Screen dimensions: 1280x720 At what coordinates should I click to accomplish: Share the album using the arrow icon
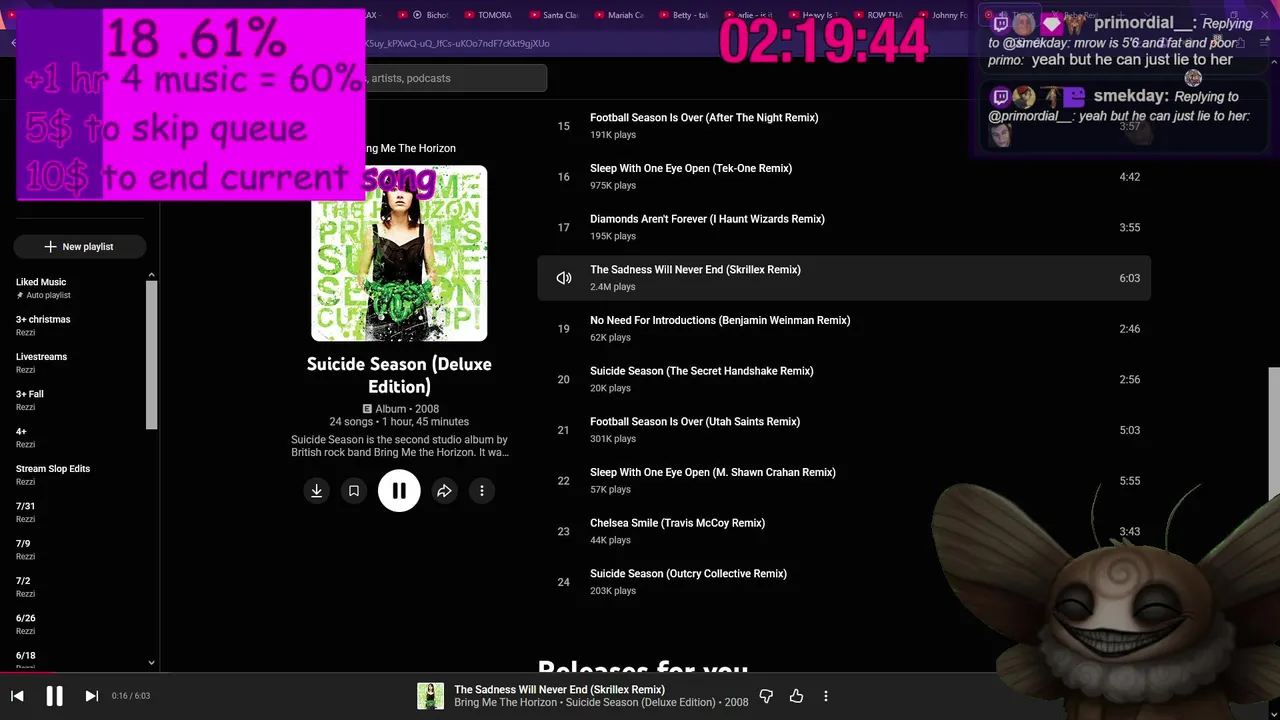click(x=444, y=491)
